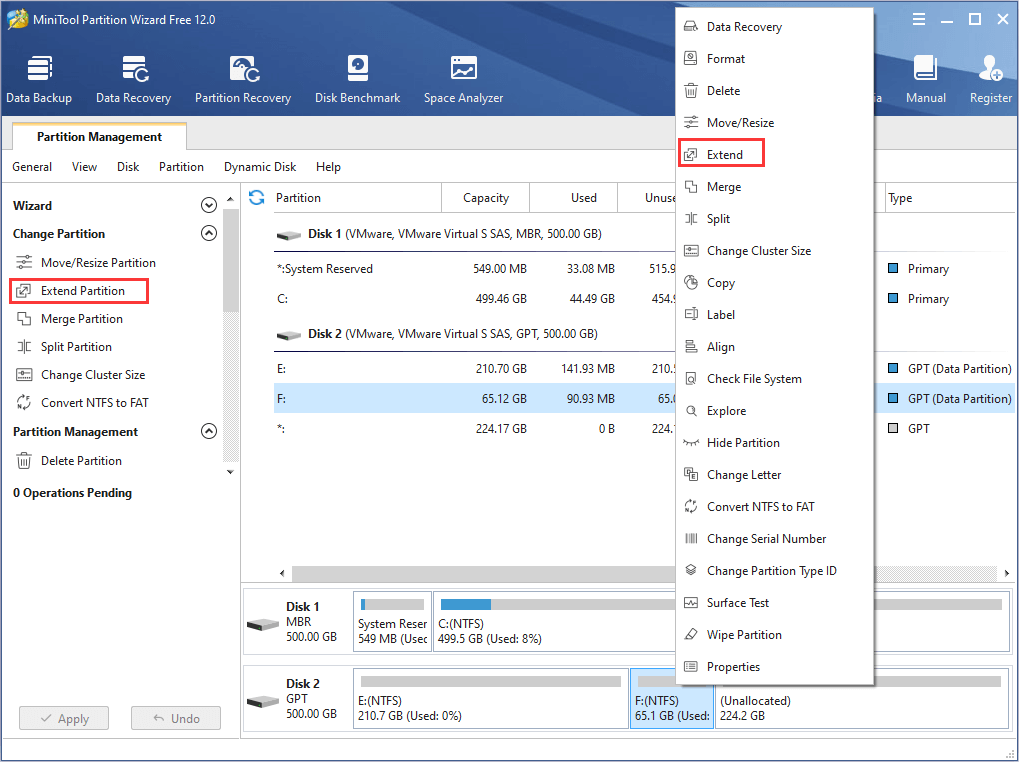
Task: Collapse the Partition Management section
Action: (209, 431)
